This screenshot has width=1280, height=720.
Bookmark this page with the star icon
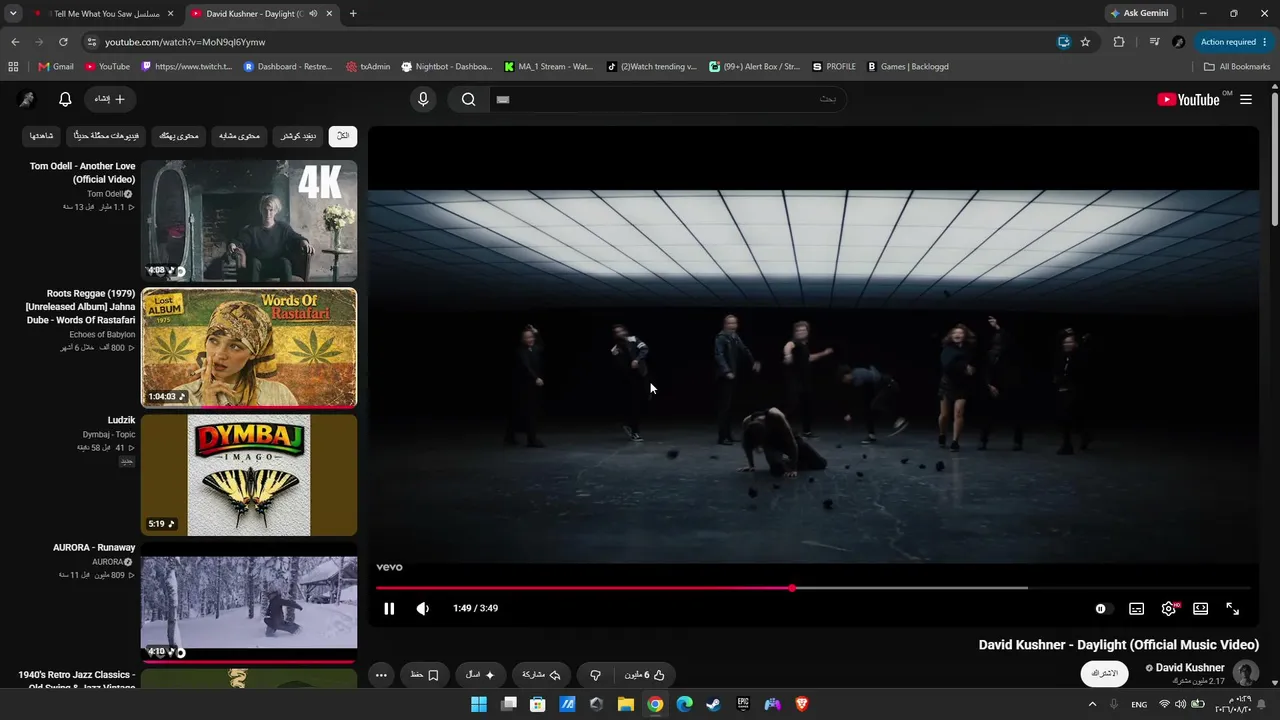coord(1085,42)
